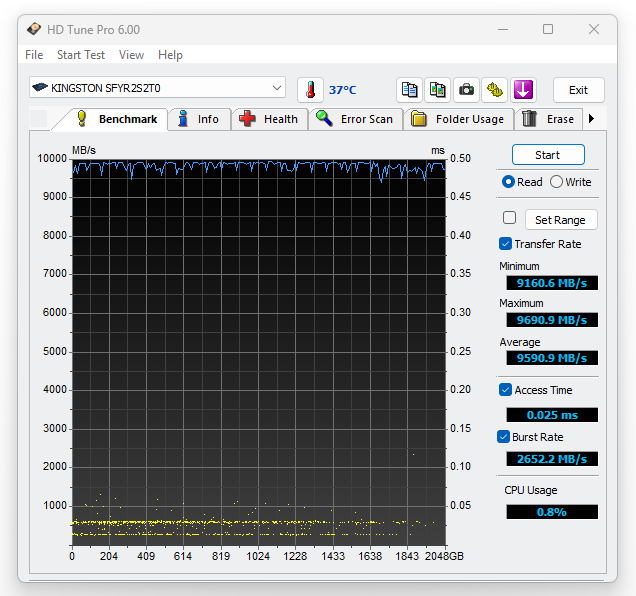Uncheck the Access Time checkbox
The height and width of the screenshot is (596, 636).
click(506, 390)
